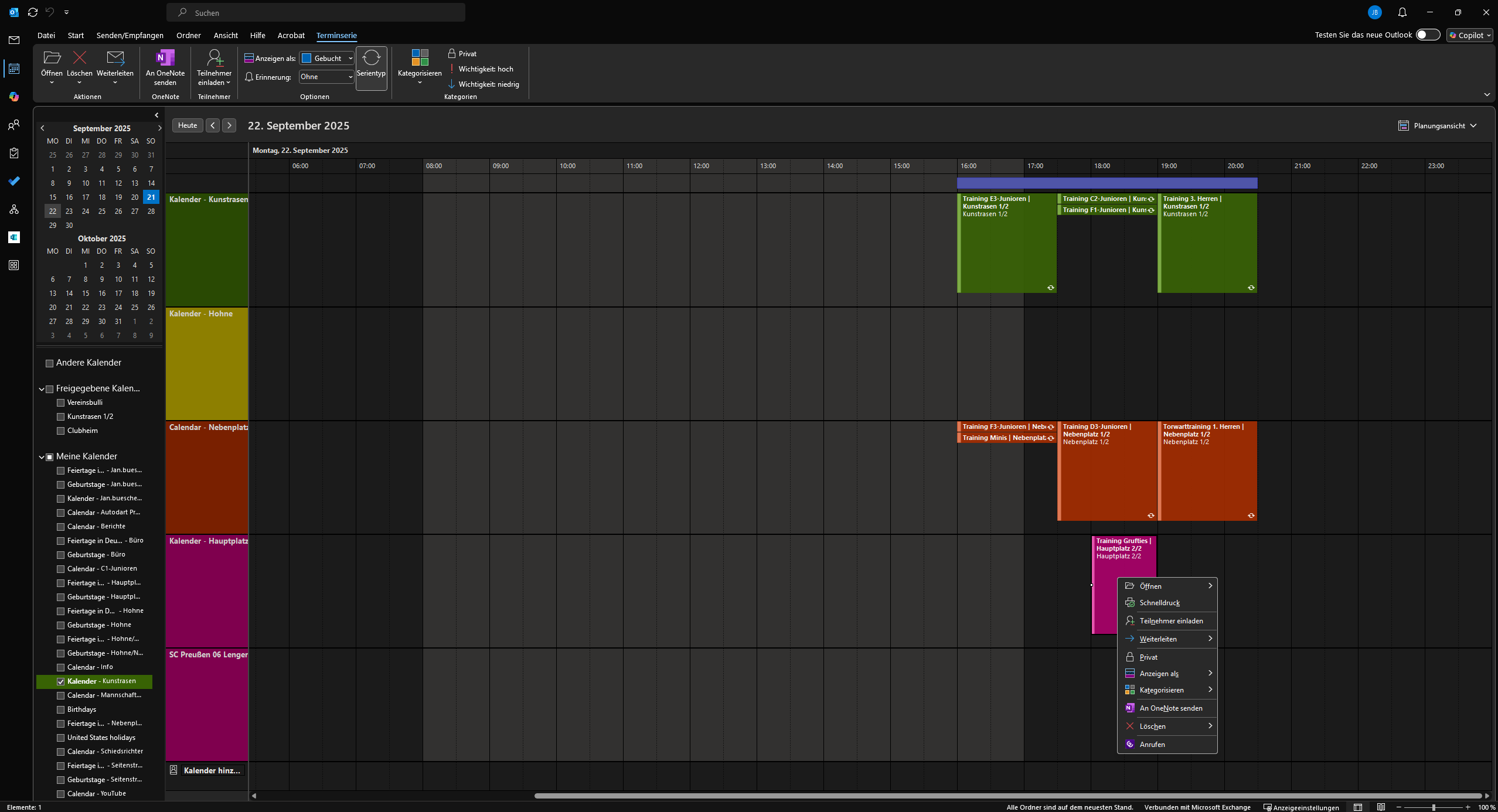Open the To Do checkmark sidebar icon
This screenshot has height=812, width=1498.
[x=14, y=181]
